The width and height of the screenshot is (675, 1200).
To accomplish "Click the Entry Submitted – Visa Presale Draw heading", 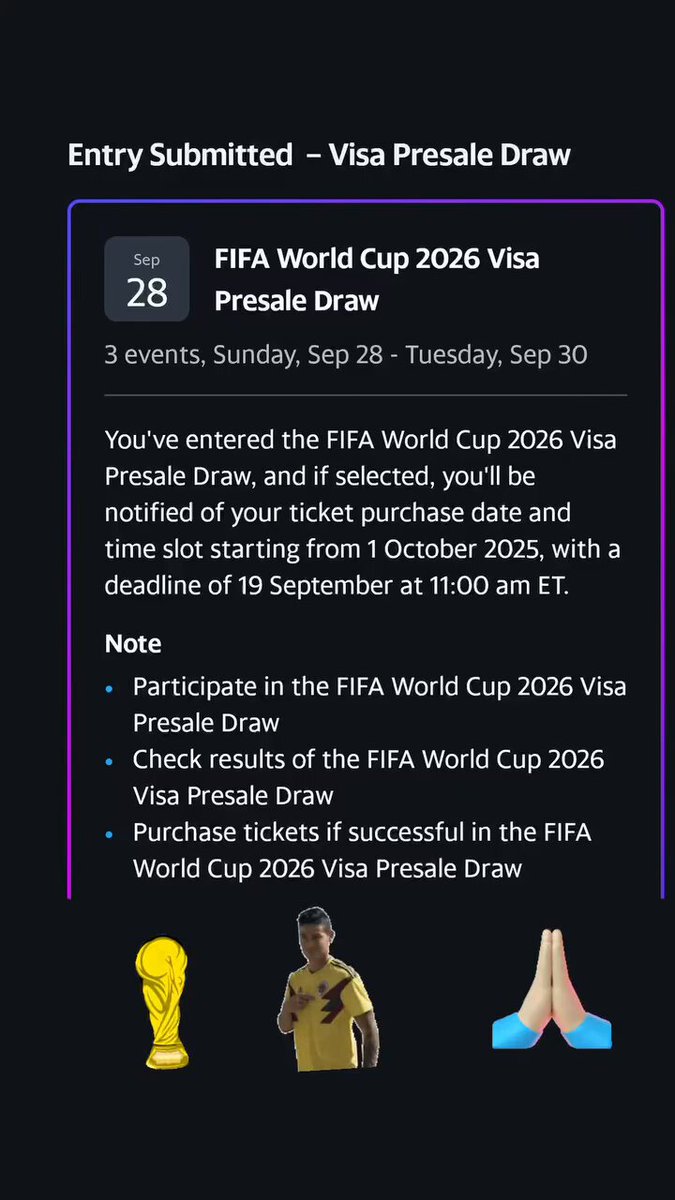I will point(319,155).
